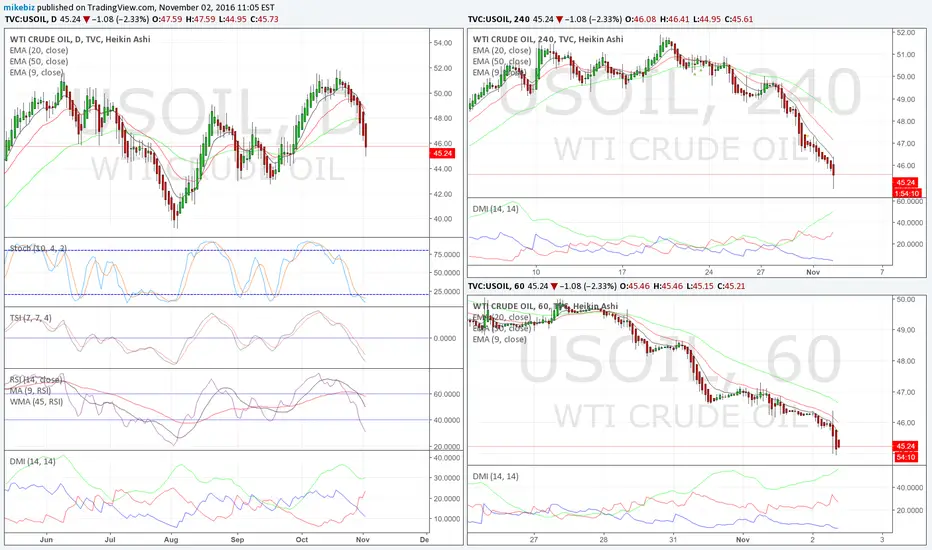Select the EMA (20, close) label on the daily chart

point(39,51)
